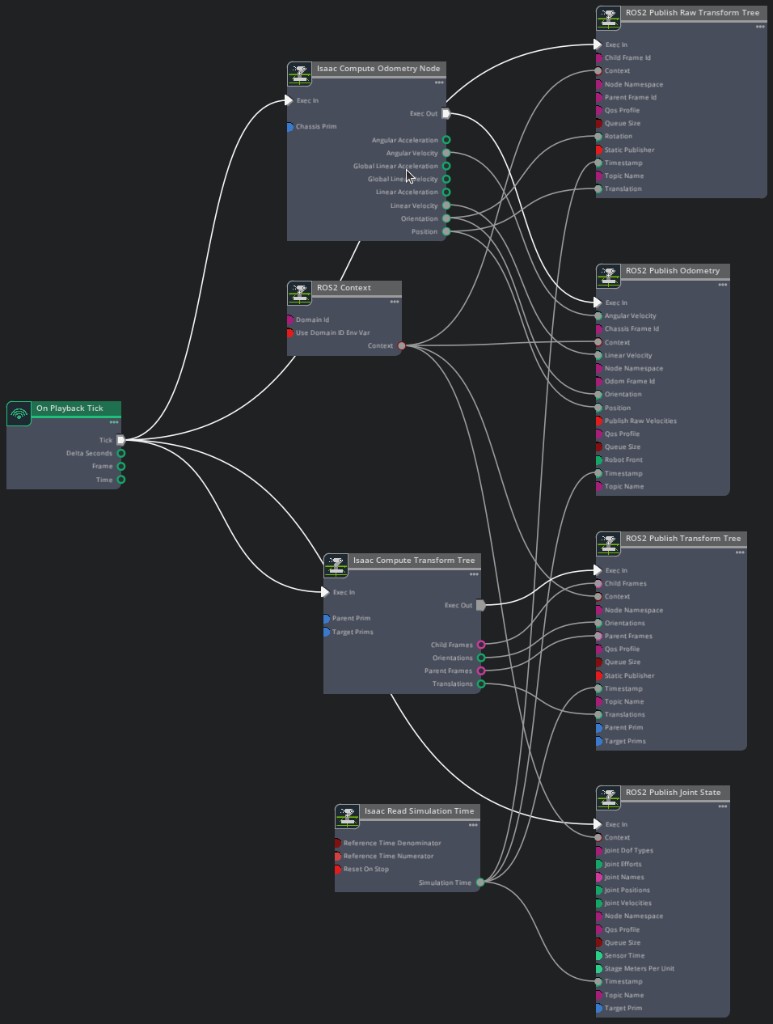This screenshot has height=1024, width=773.
Task: Open options dots on Isaac Compute Transform Tree
Action: 474,574
